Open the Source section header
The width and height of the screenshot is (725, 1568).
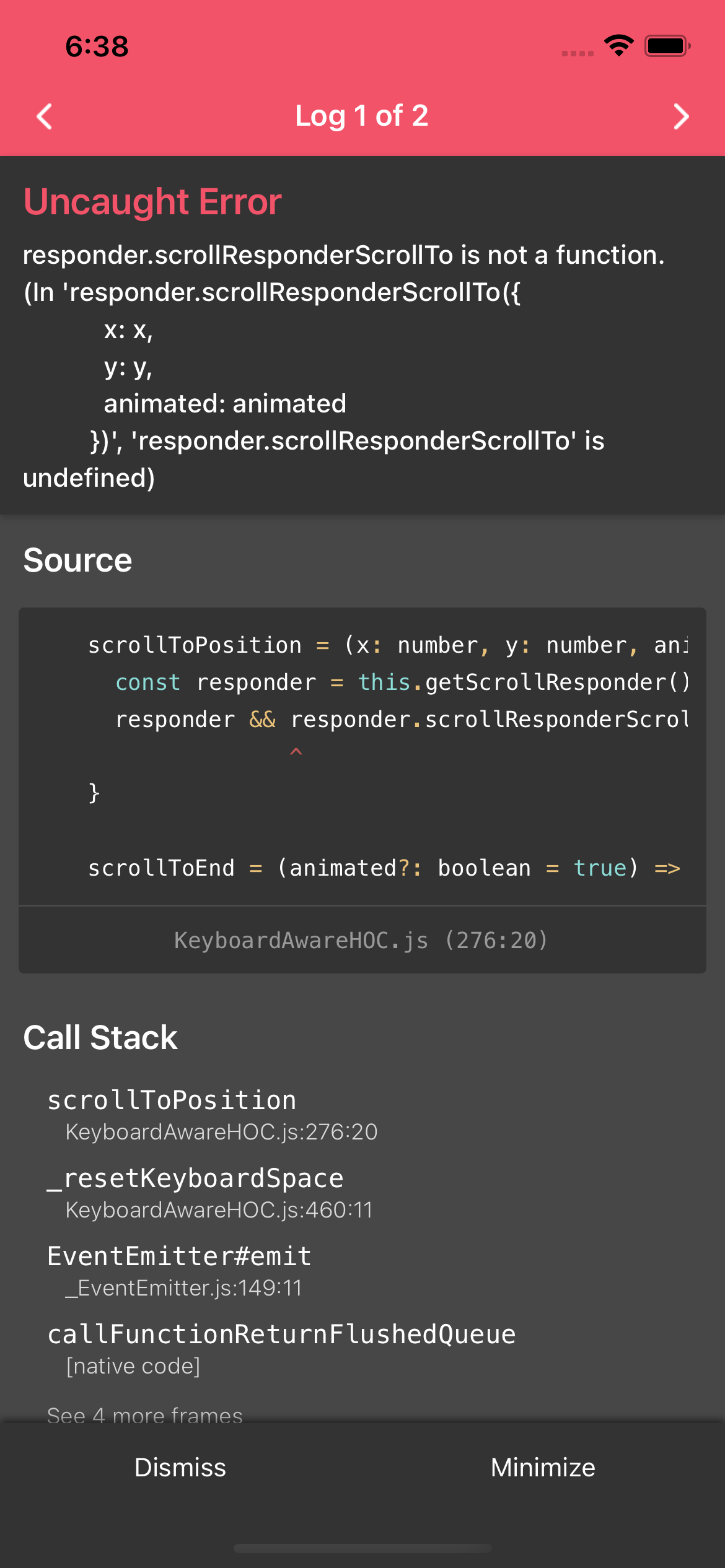click(77, 559)
